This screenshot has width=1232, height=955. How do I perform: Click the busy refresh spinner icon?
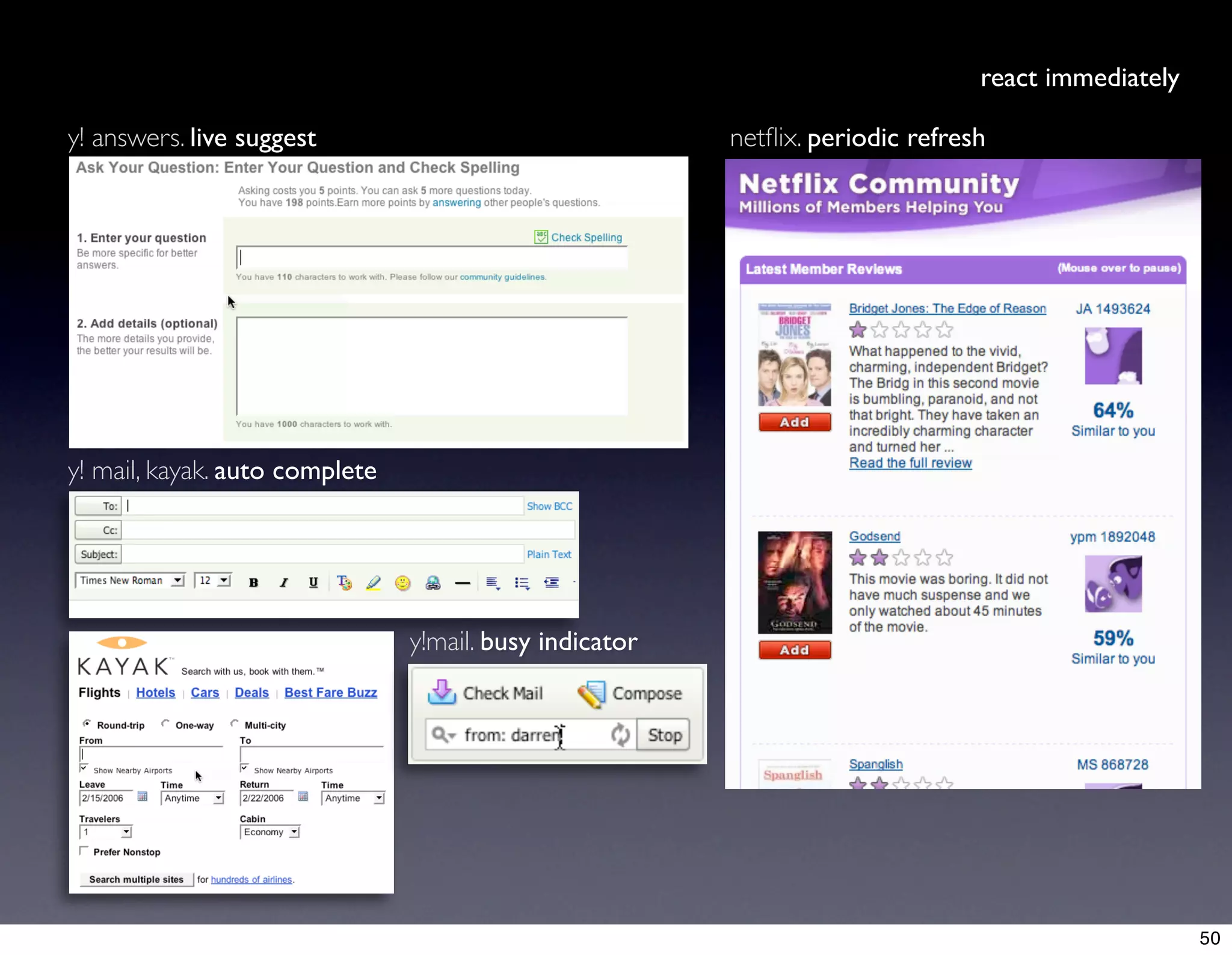coord(620,734)
